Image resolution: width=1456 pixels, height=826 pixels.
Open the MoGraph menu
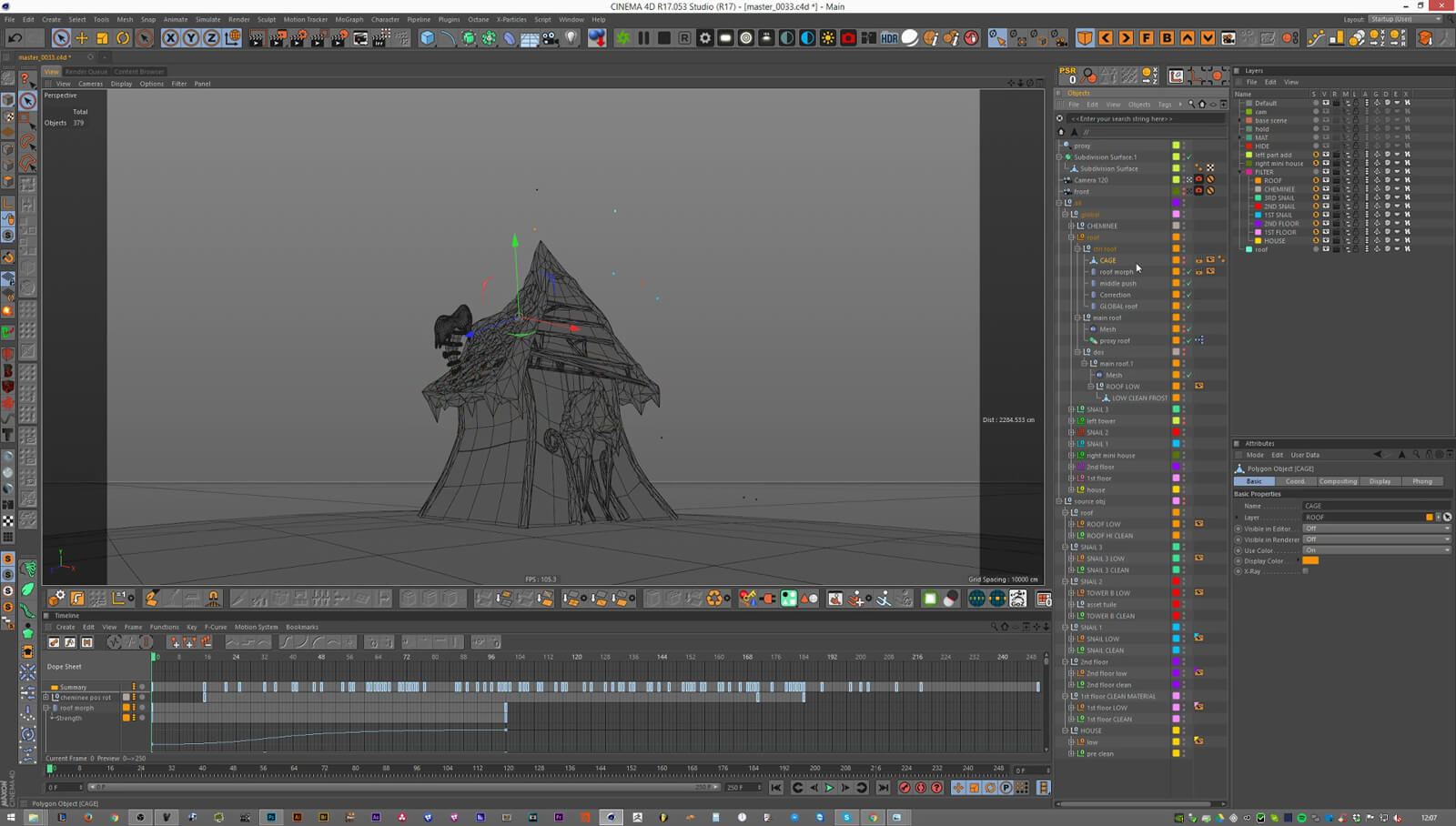[x=349, y=19]
